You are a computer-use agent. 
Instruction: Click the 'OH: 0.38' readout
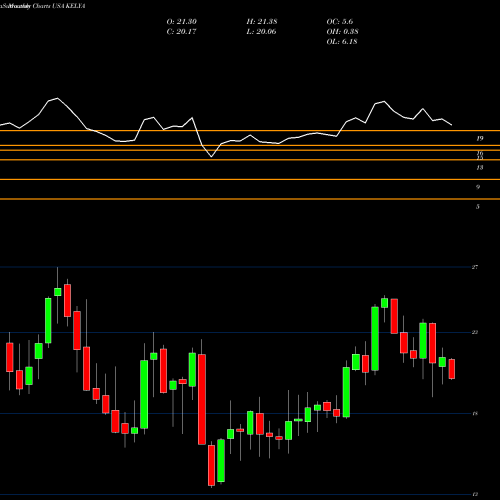tap(342, 32)
